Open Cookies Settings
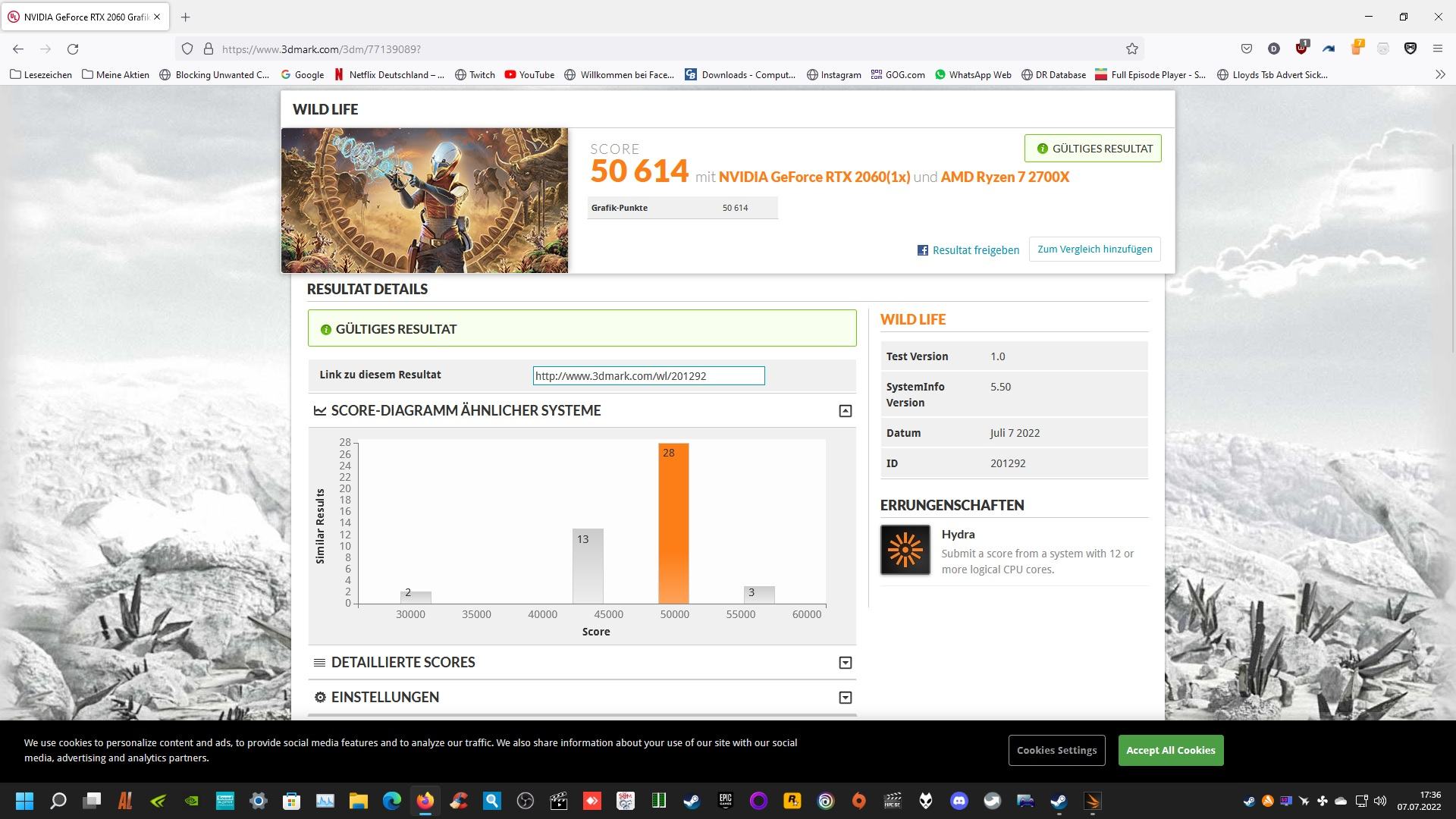This screenshot has width=1456, height=819. 1056,750
